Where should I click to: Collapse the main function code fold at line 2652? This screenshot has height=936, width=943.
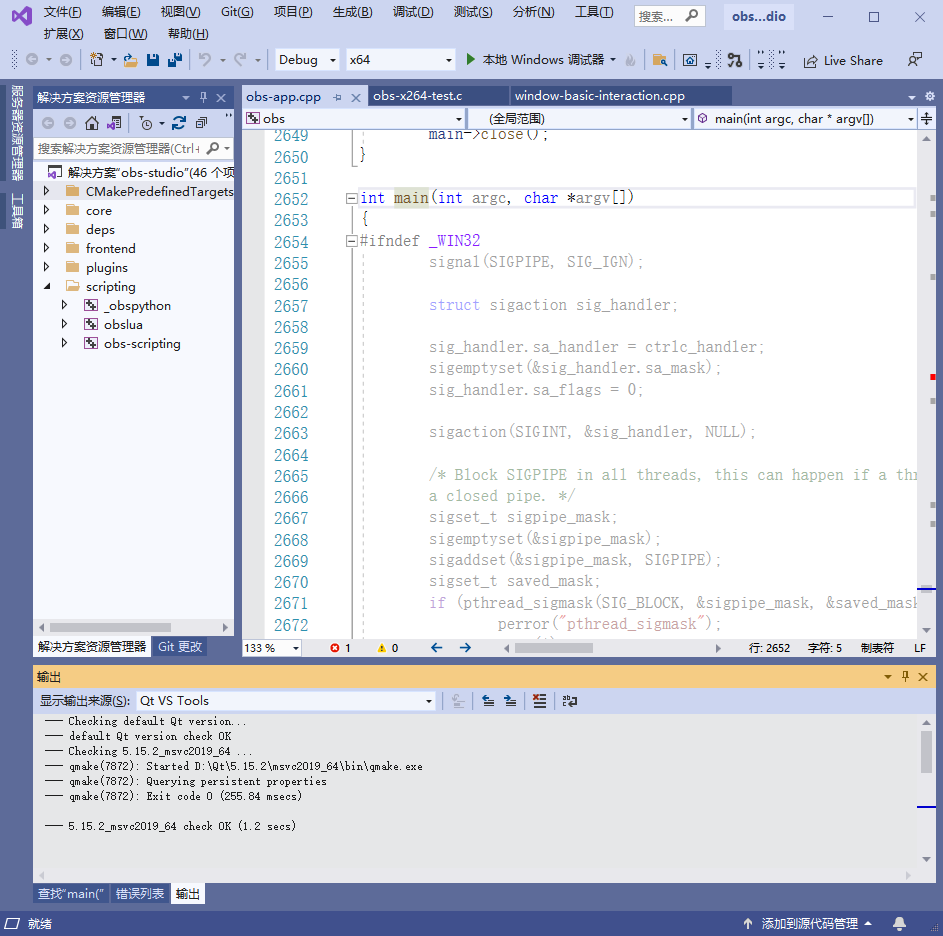352,199
